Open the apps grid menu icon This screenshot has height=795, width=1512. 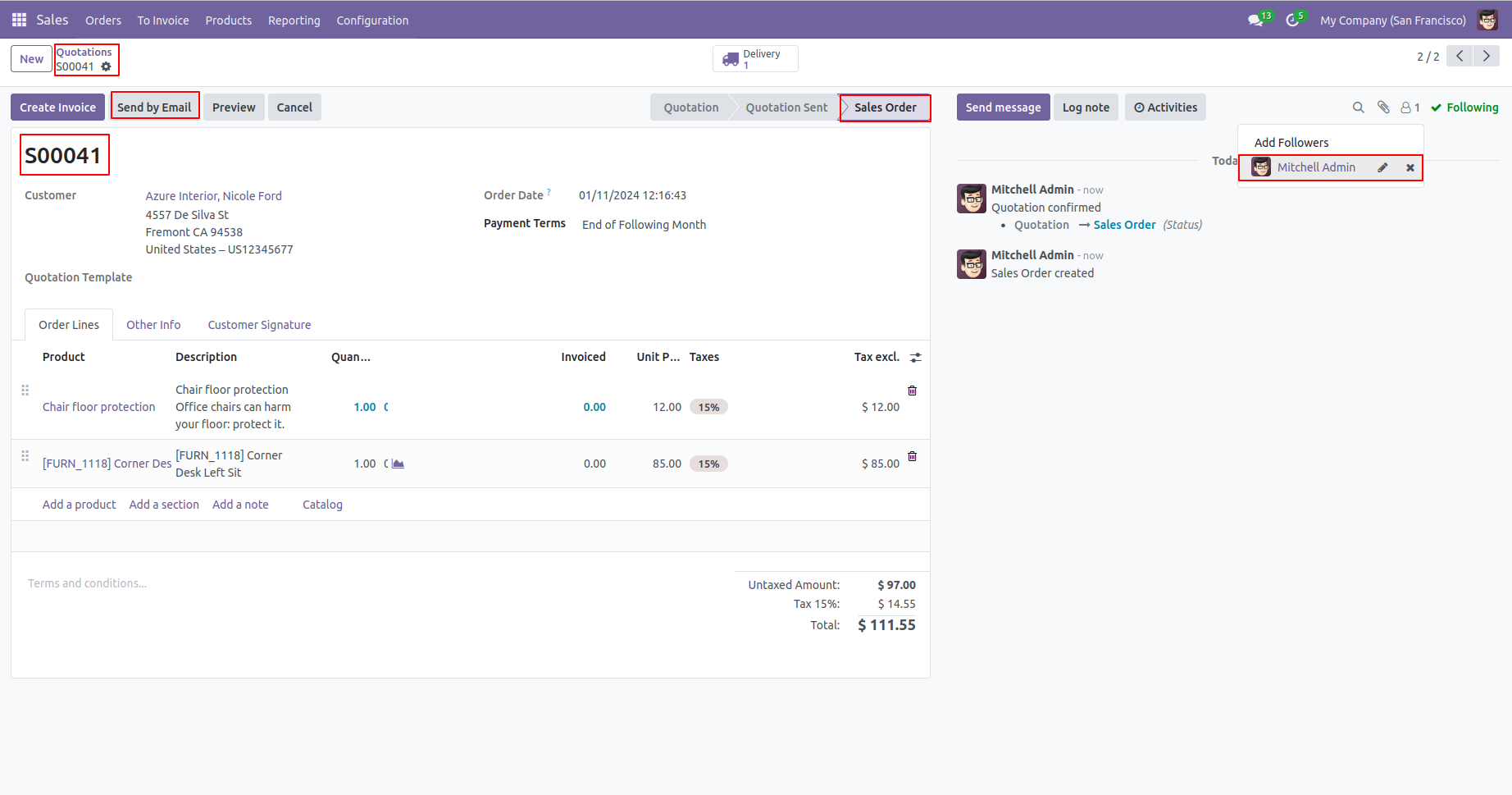tap(19, 20)
